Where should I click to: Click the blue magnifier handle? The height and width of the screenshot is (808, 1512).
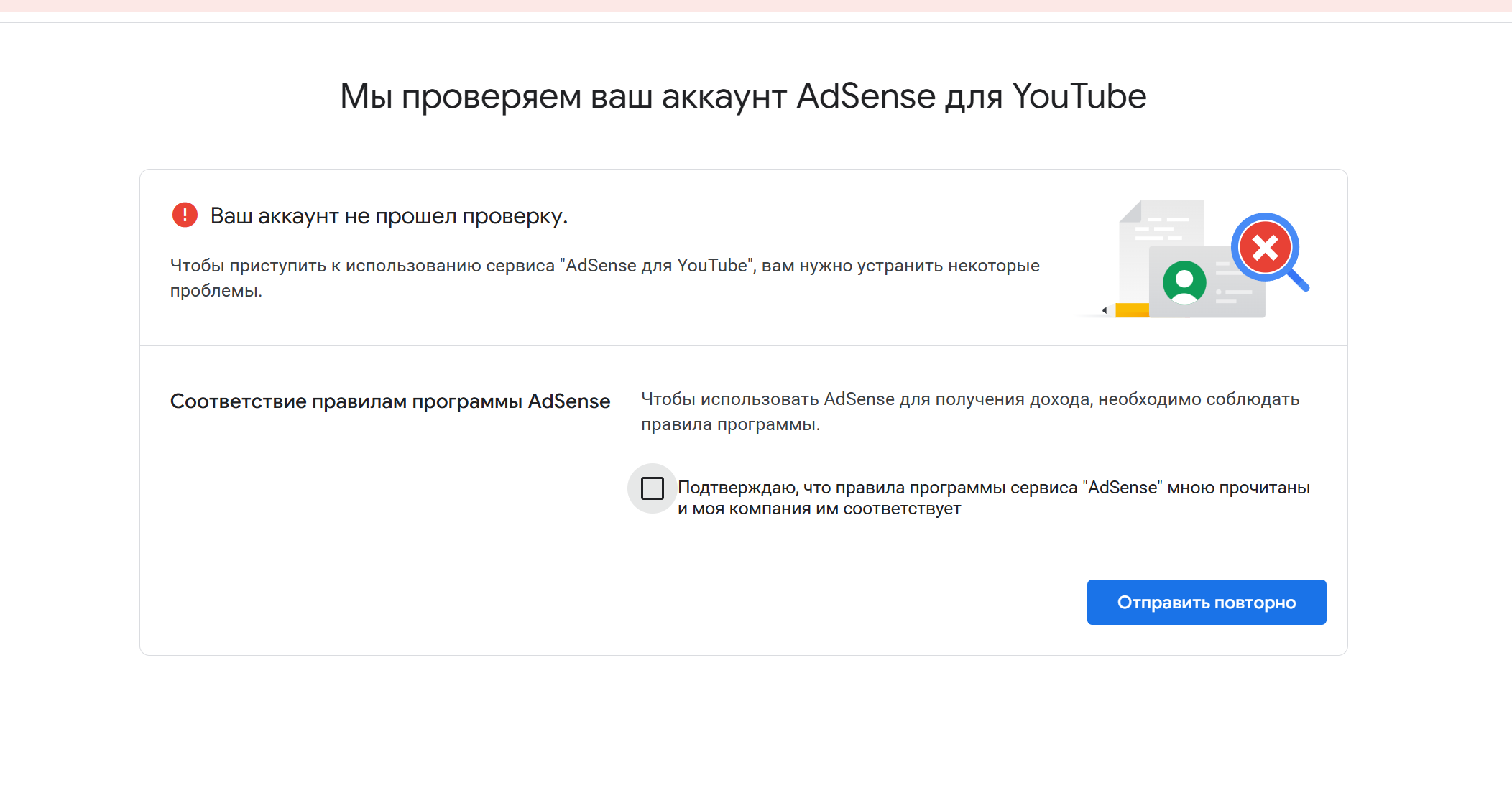pos(1298,280)
